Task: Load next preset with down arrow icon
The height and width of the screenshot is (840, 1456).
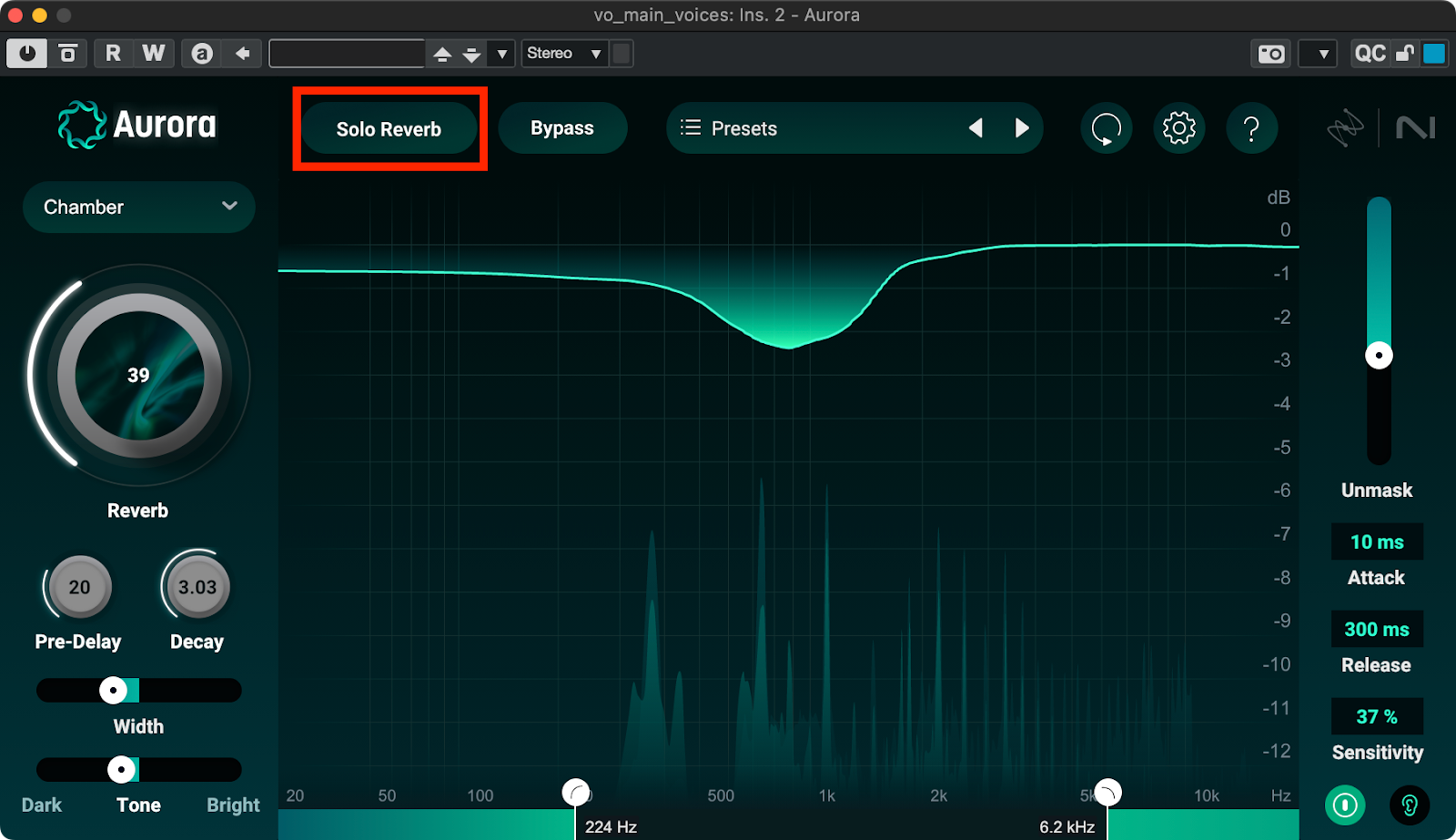Action: (x=471, y=54)
